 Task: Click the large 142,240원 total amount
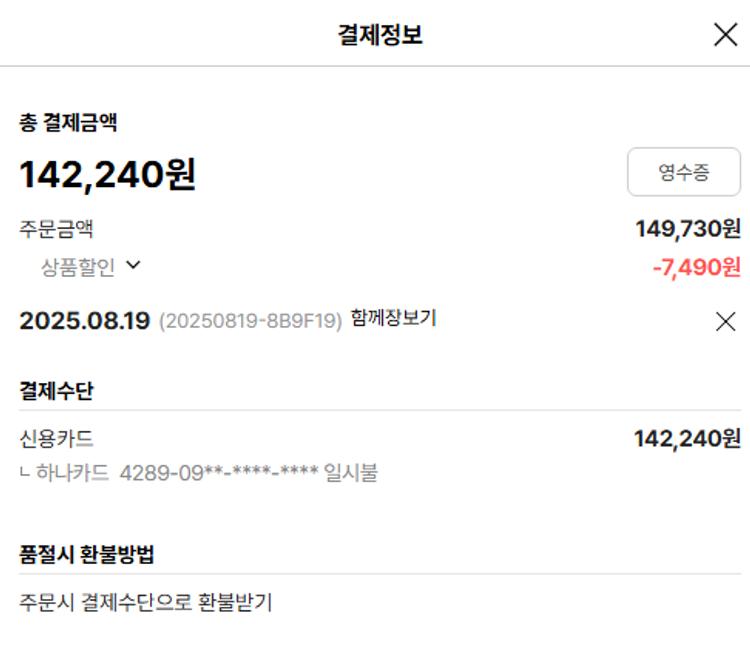click(108, 174)
